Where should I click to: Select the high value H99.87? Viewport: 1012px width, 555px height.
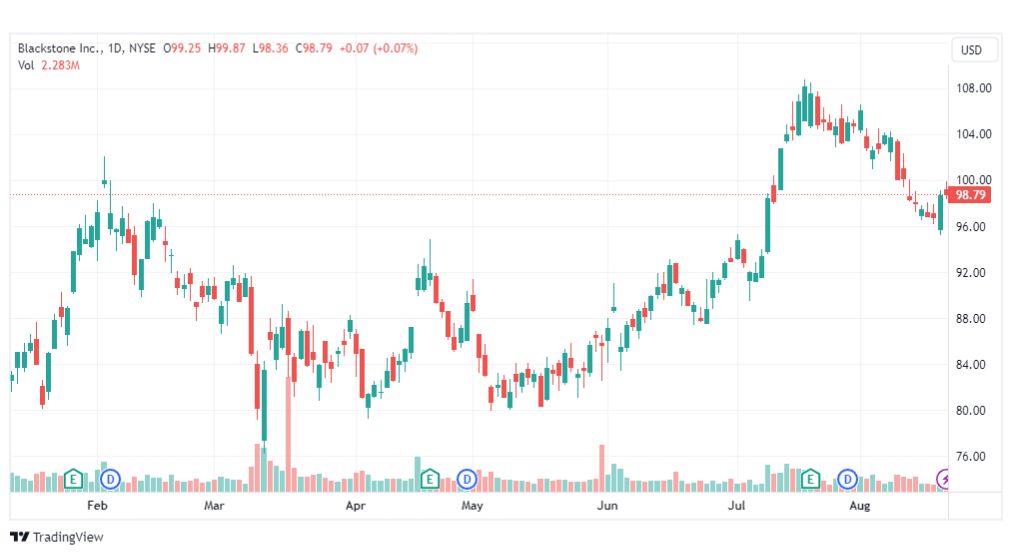(227, 48)
